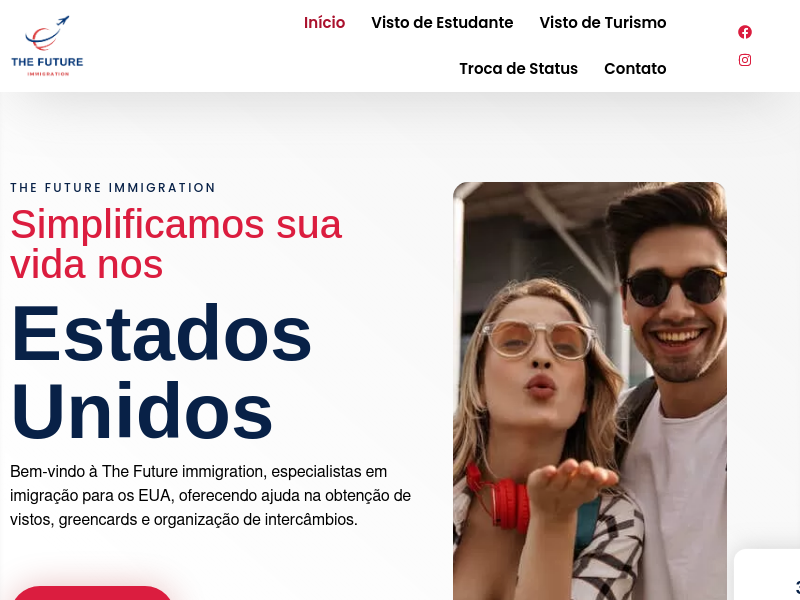Click the couple photo in the hero section
The height and width of the screenshot is (600, 800).
(x=590, y=391)
